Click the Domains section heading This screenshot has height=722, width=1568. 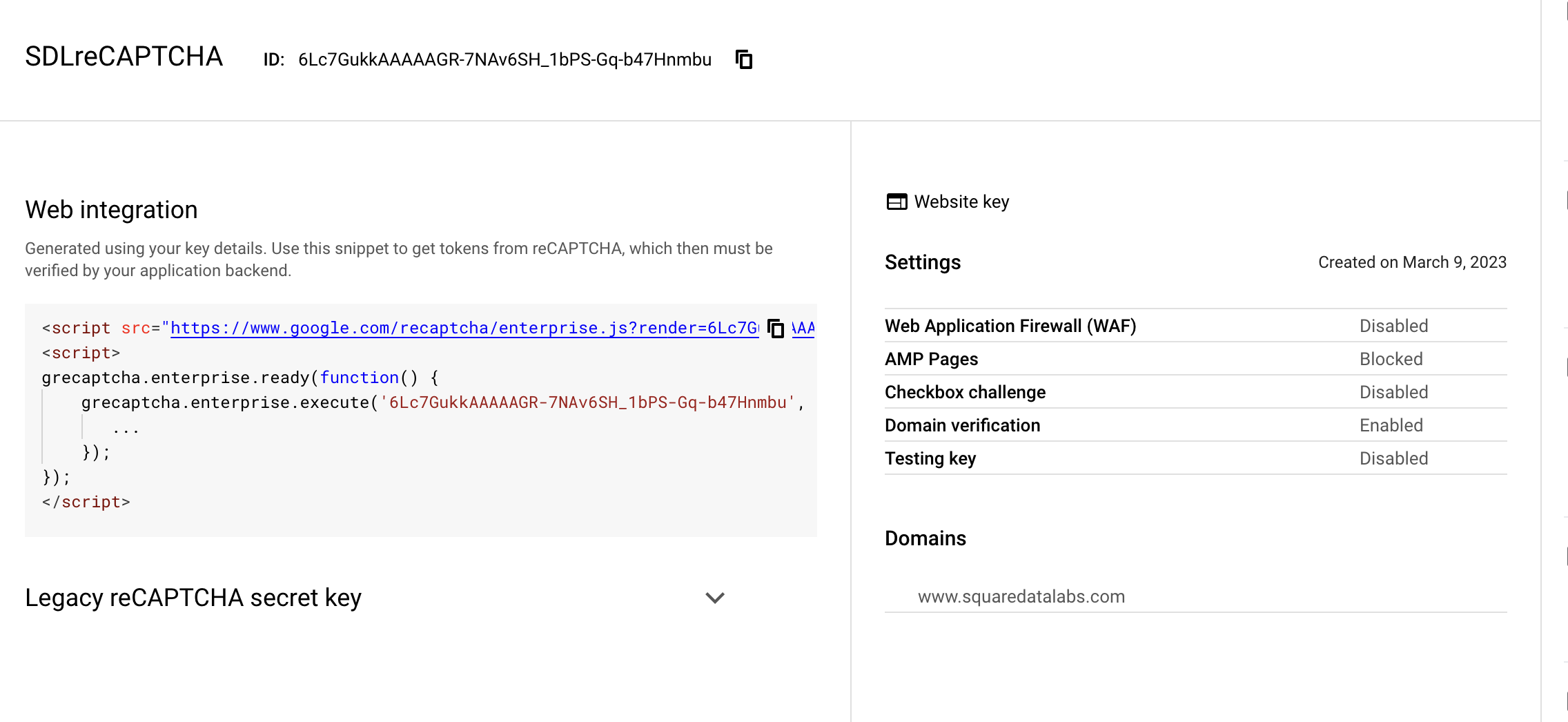click(x=925, y=538)
